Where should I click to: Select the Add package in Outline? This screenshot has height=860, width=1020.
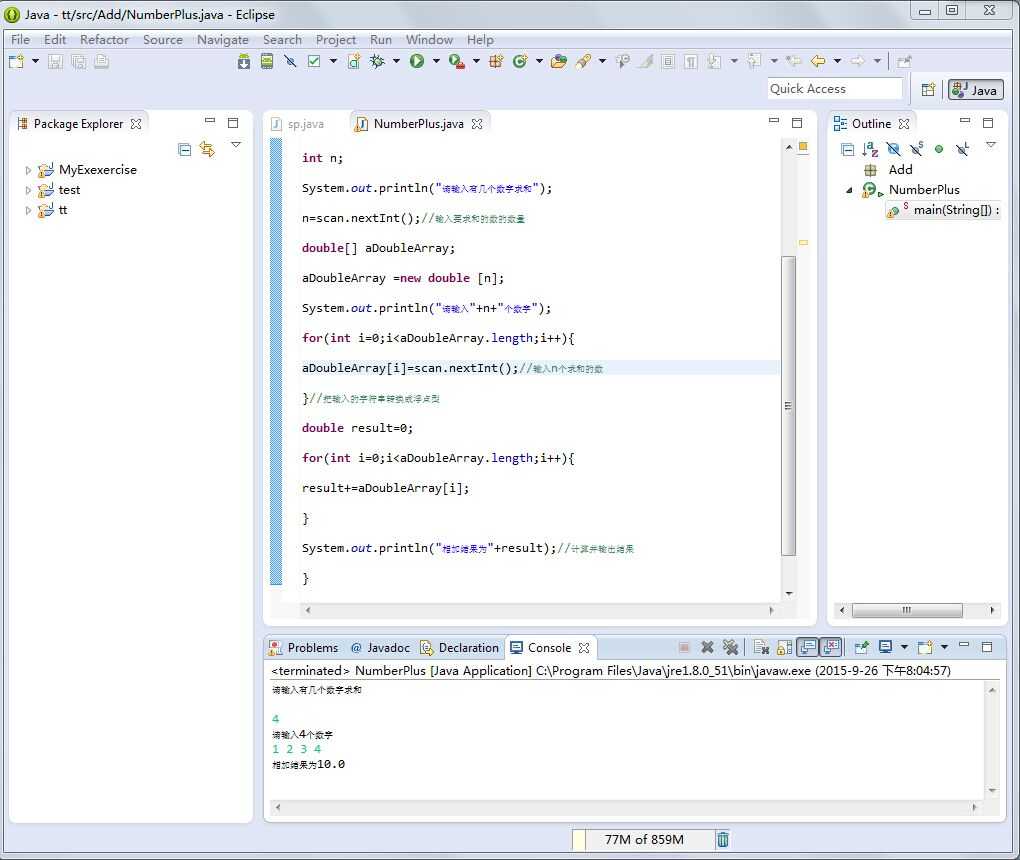click(900, 170)
